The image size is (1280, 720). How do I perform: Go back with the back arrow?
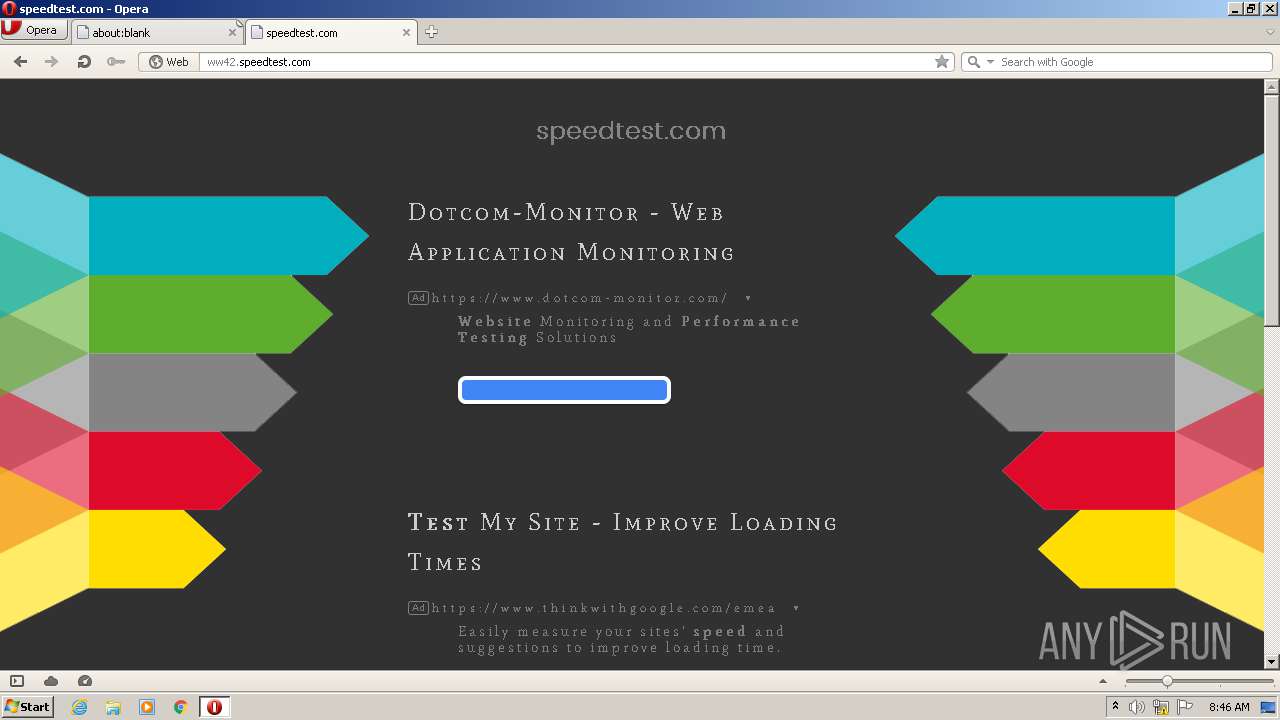[x=20, y=62]
